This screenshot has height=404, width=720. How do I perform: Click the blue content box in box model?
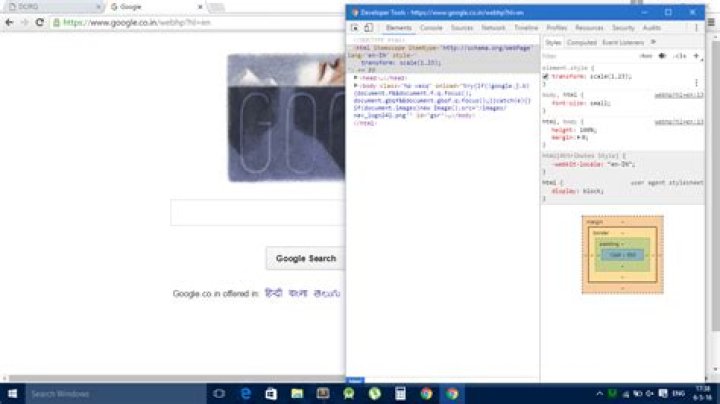[x=623, y=255]
